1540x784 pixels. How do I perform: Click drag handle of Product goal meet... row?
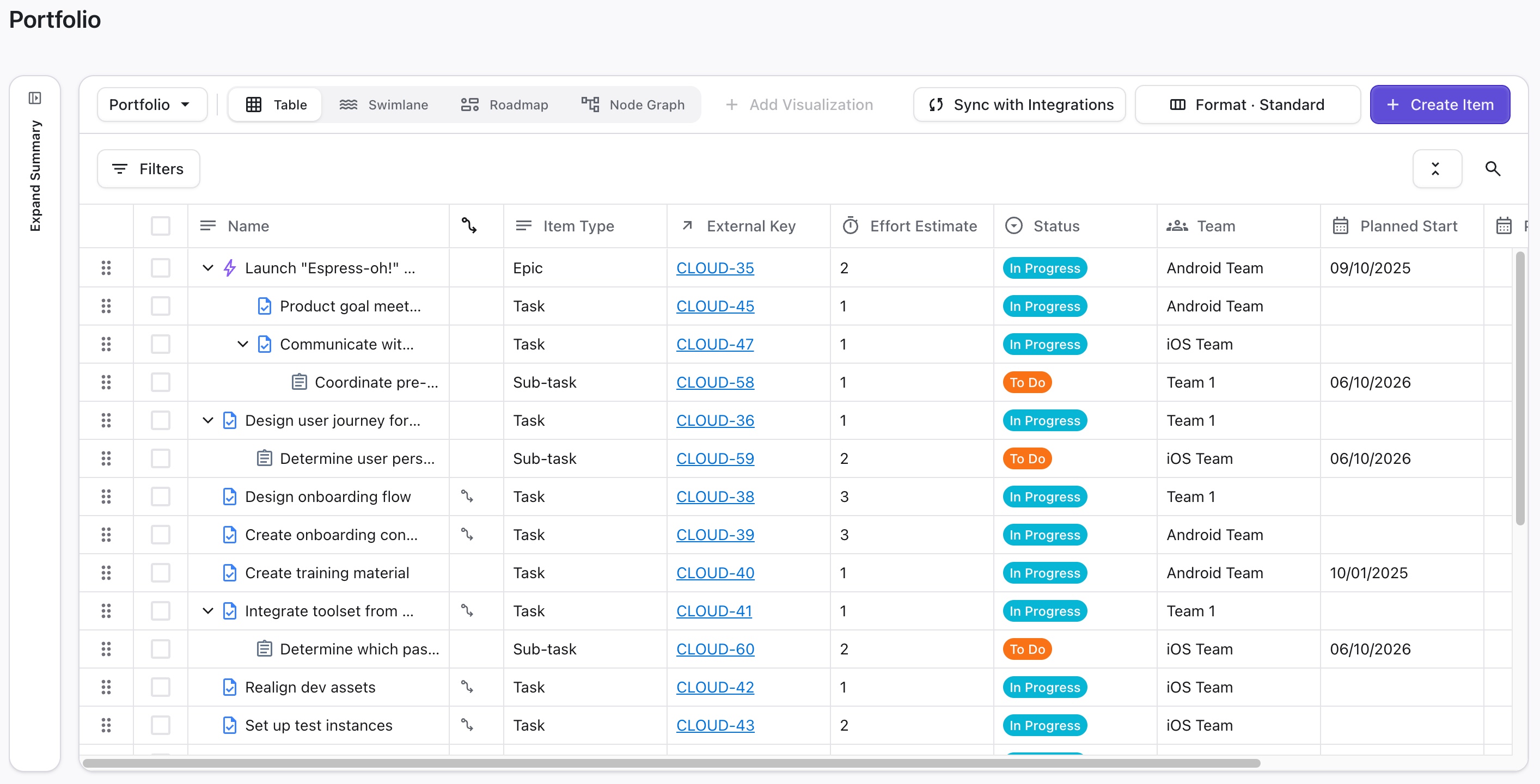(x=106, y=306)
